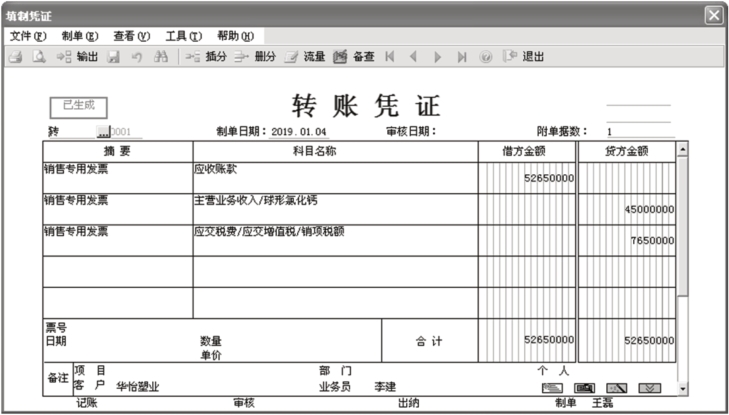Click debit amount 52650000 in first row
The image size is (729, 415).
tap(549, 178)
